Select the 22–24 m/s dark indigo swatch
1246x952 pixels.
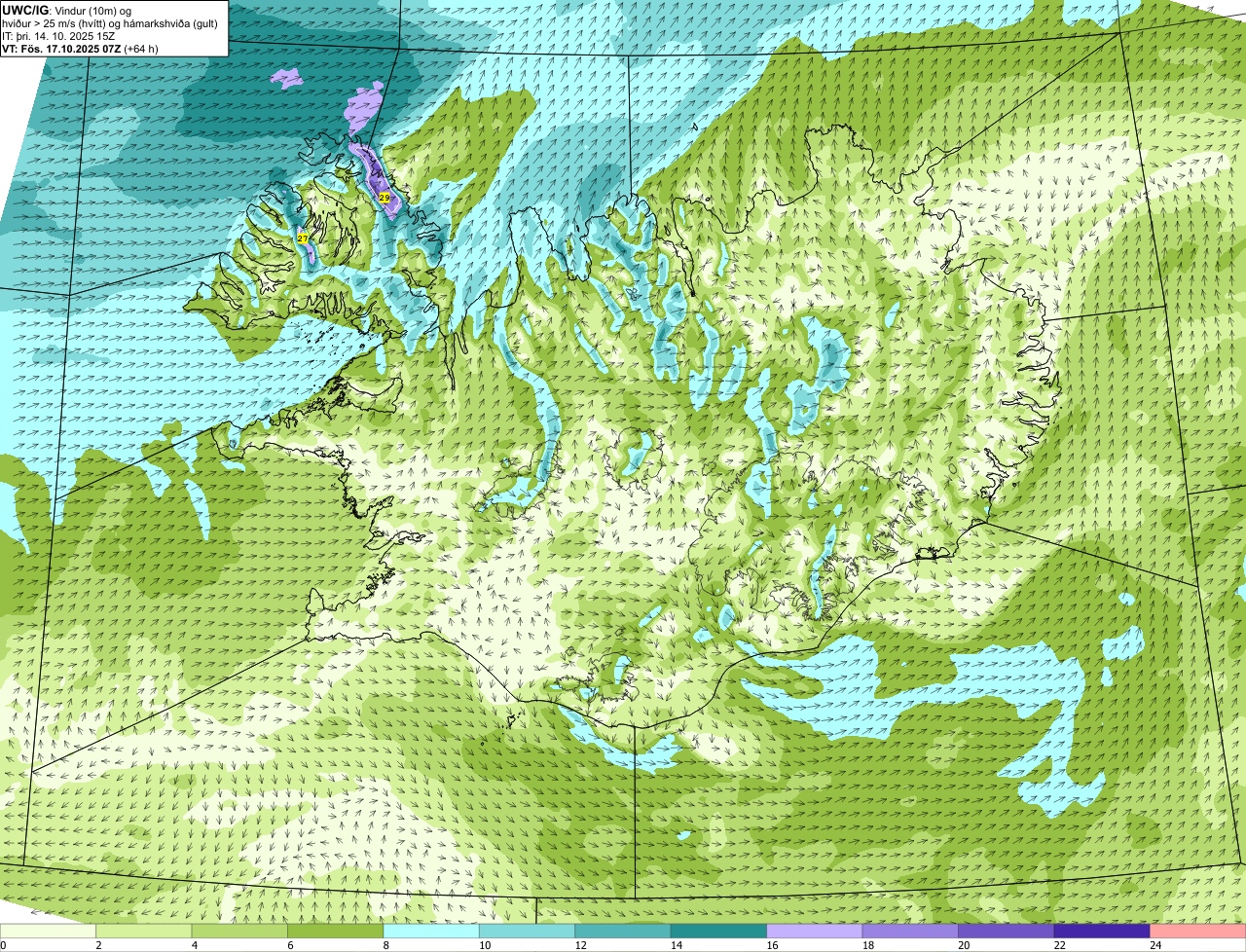(1103, 931)
